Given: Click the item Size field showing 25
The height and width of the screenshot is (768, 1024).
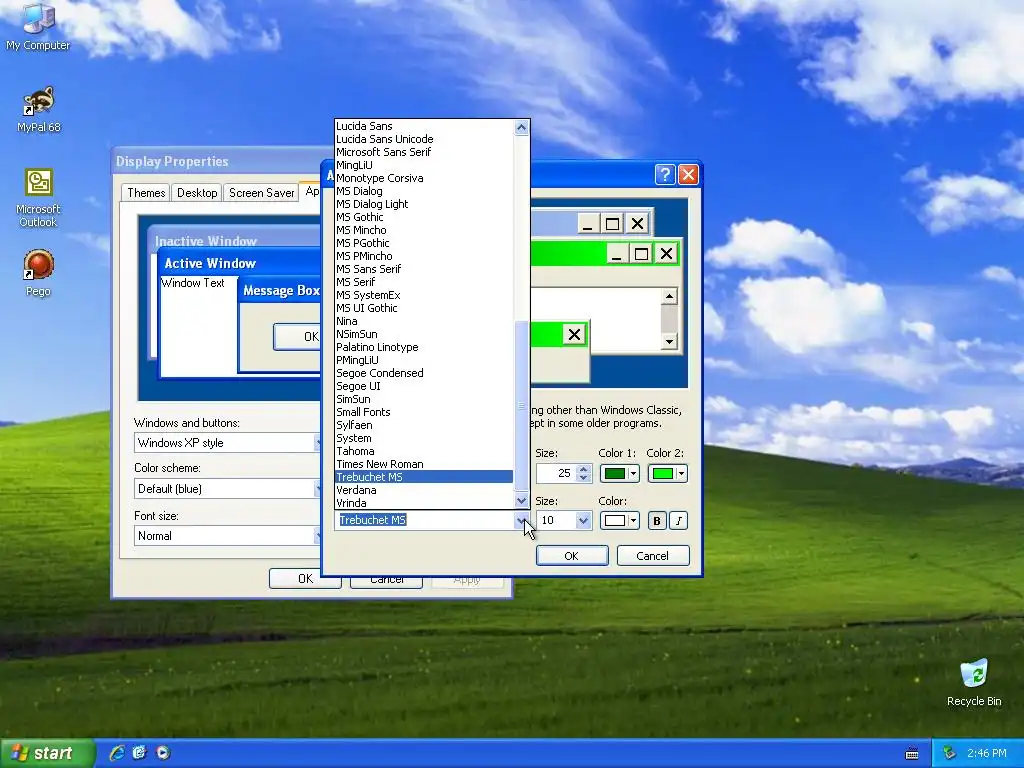Looking at the screenshot, I should (x=556, y=473).
